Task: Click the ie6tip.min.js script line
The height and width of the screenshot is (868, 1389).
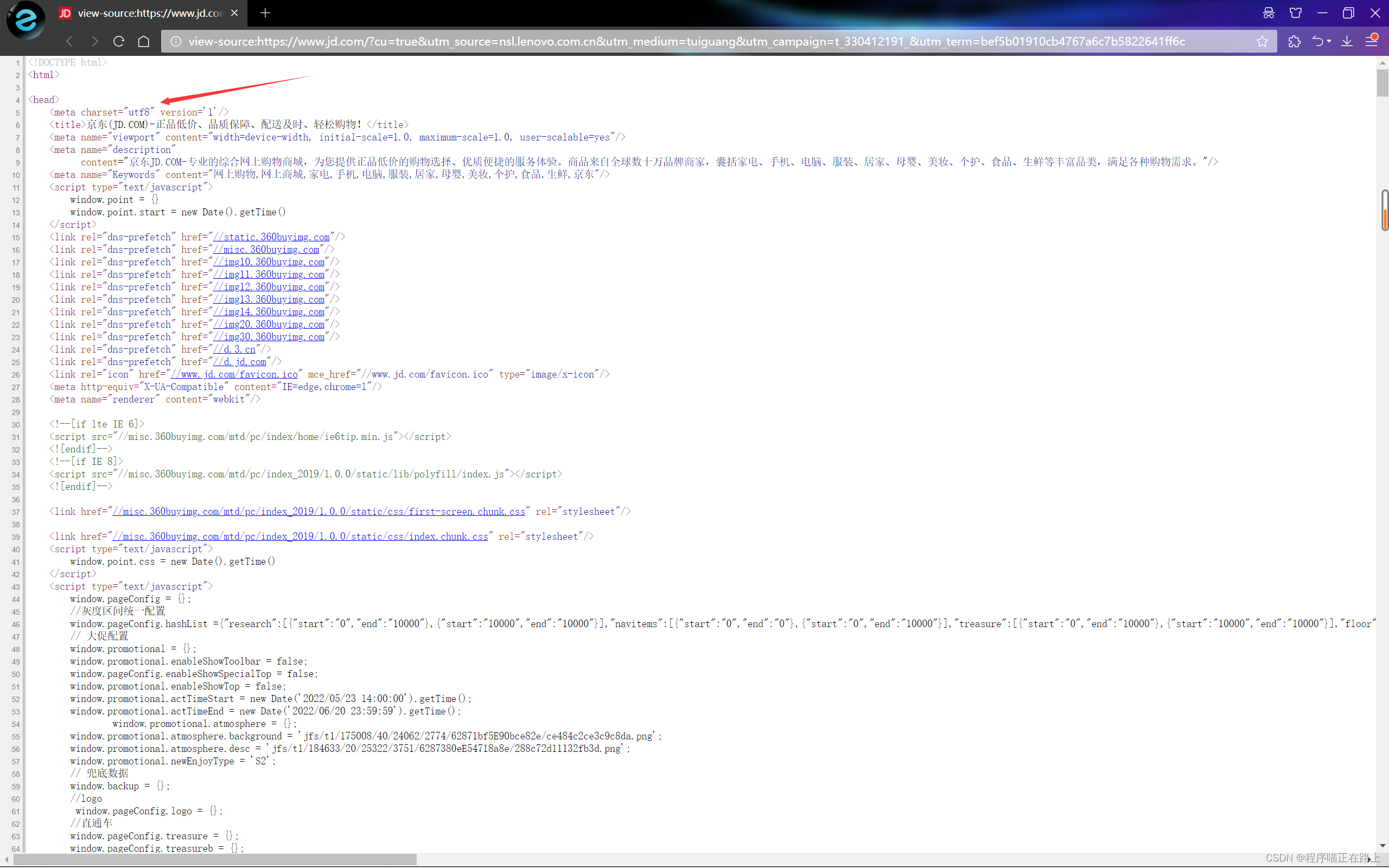Action: click(x=250, y=437)
